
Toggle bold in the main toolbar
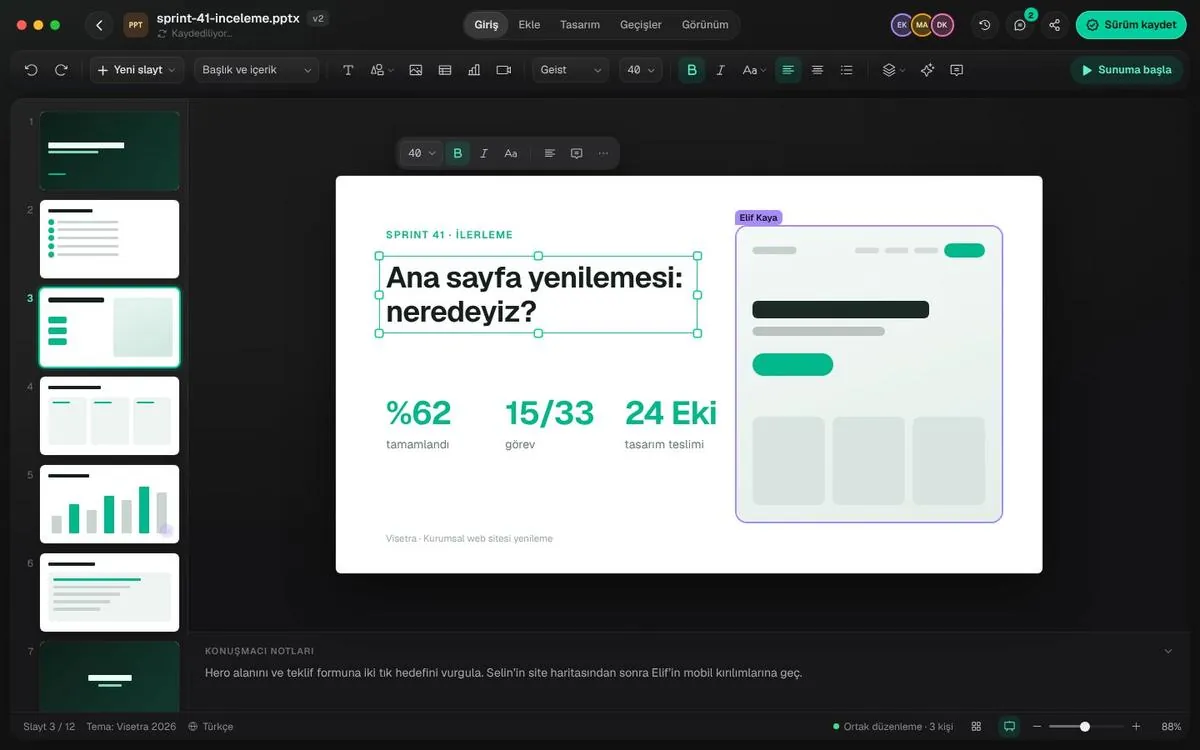691,70
